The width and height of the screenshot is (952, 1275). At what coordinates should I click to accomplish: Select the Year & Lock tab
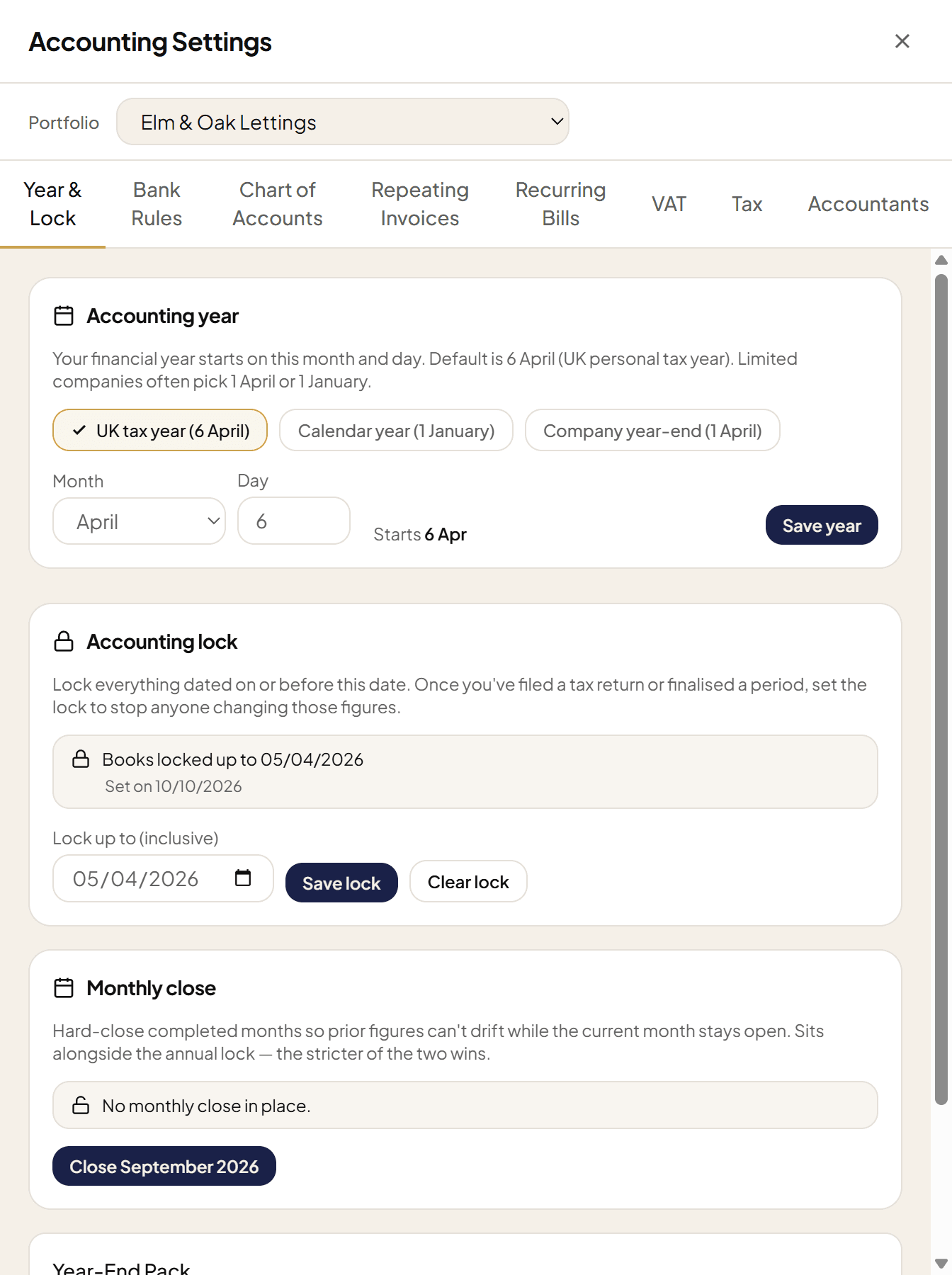52,204
